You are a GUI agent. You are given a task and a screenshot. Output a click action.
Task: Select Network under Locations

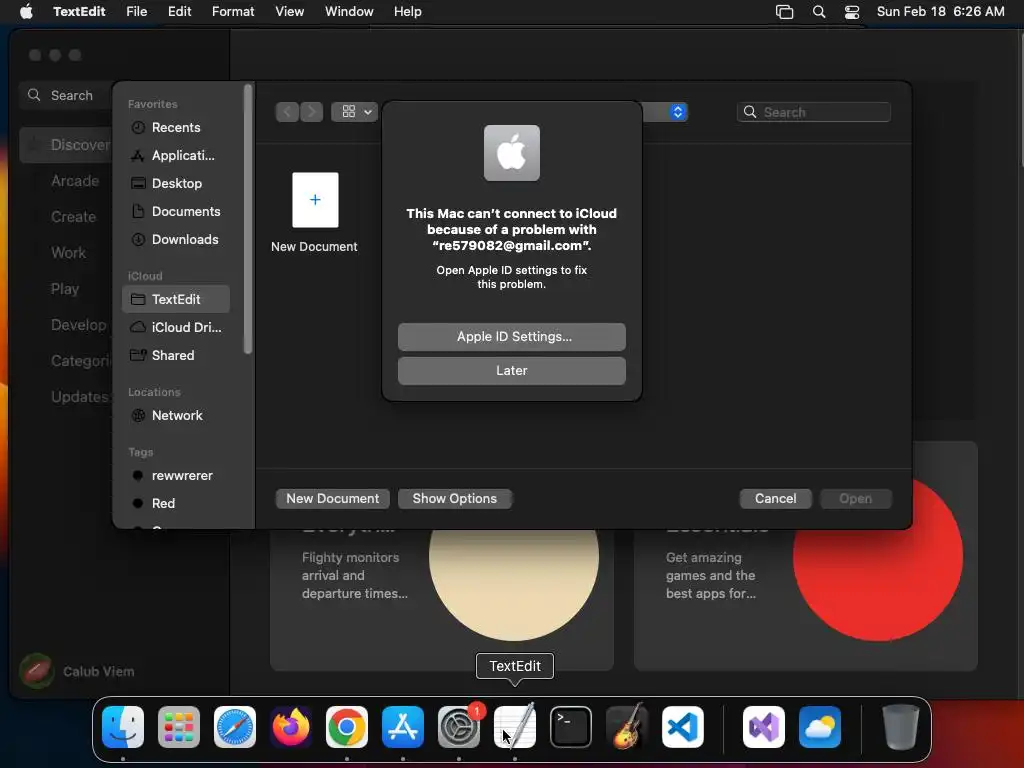click(x=176, y=415)
